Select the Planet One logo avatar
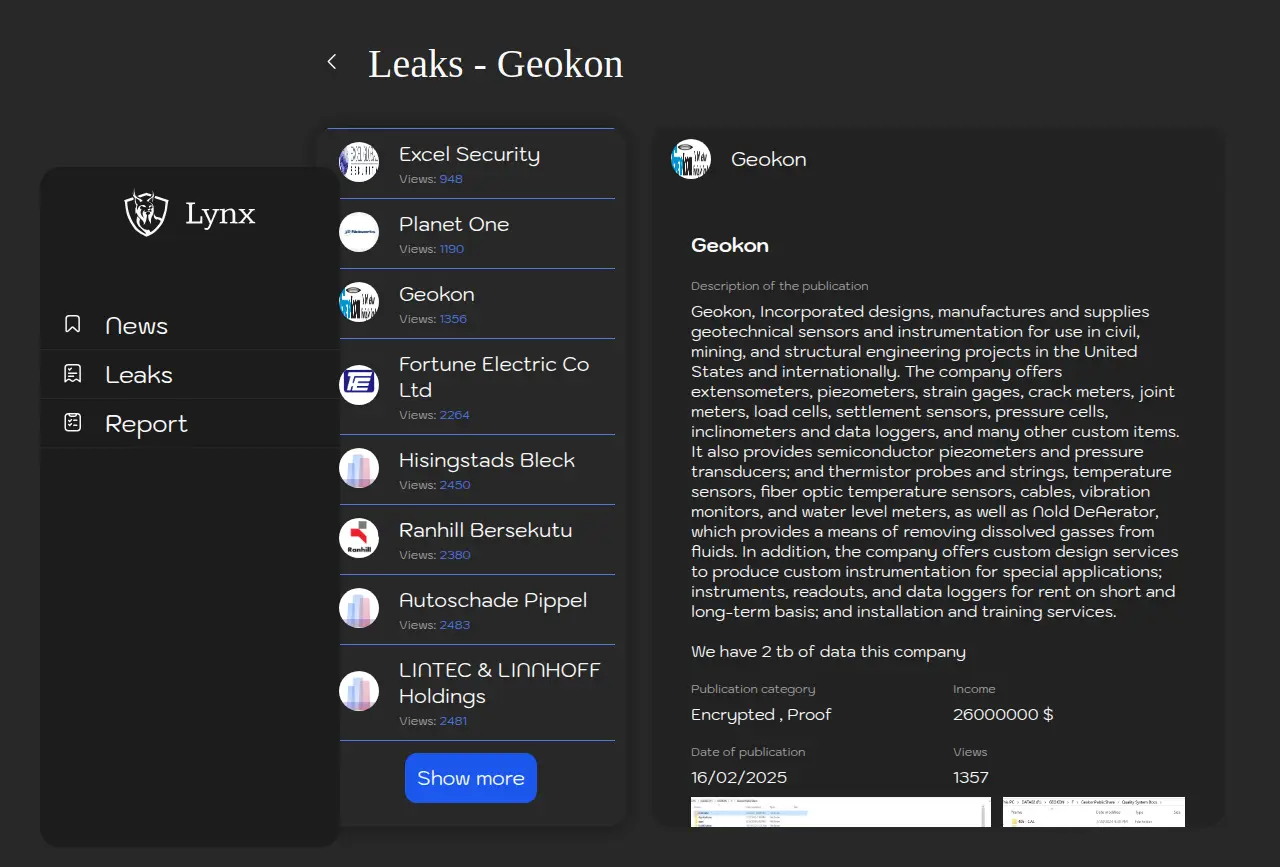Screen dimensions: 1280x867 click(x=359, y=232)
